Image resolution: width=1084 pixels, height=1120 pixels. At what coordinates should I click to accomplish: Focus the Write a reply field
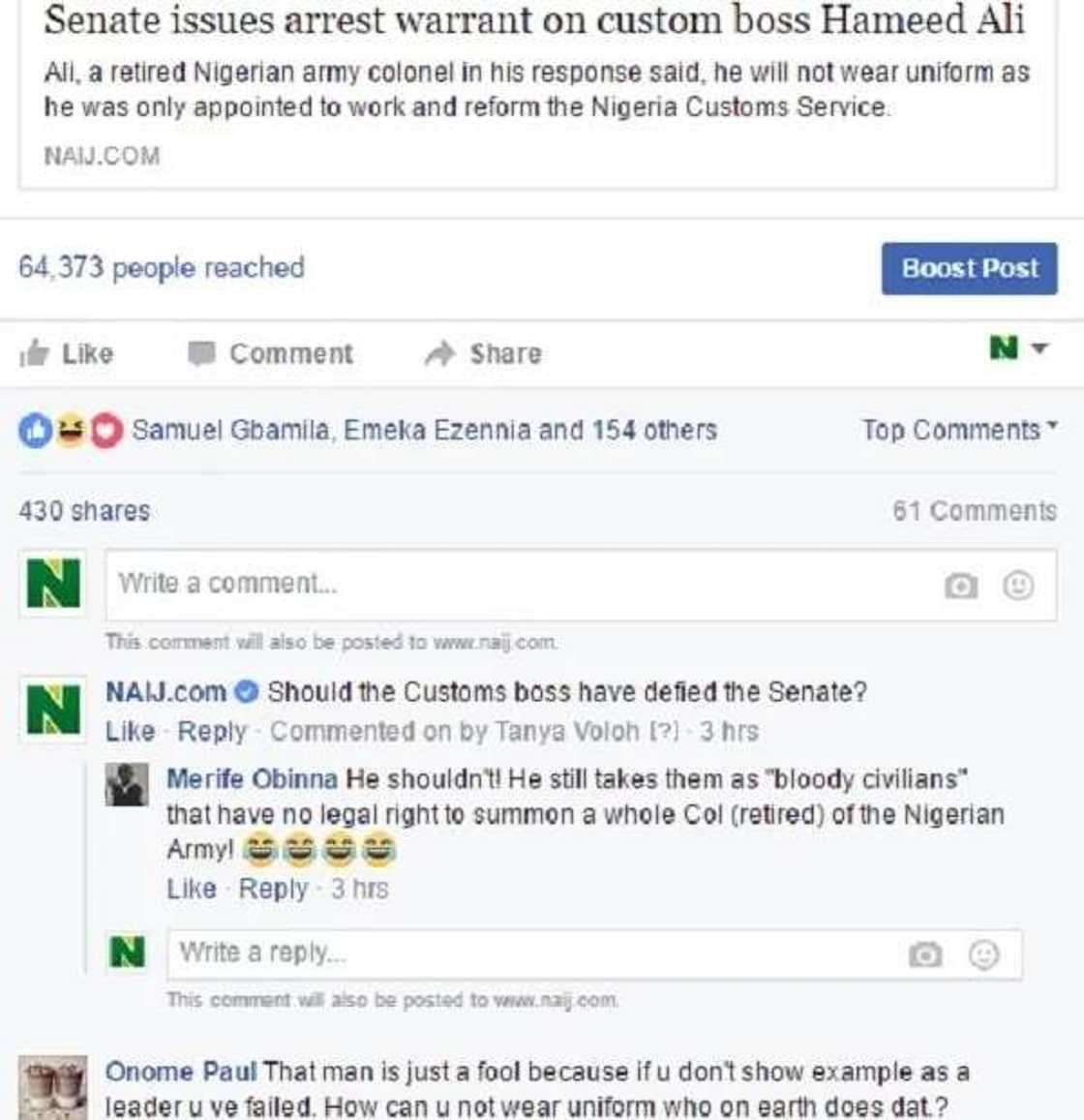(532, 954)
